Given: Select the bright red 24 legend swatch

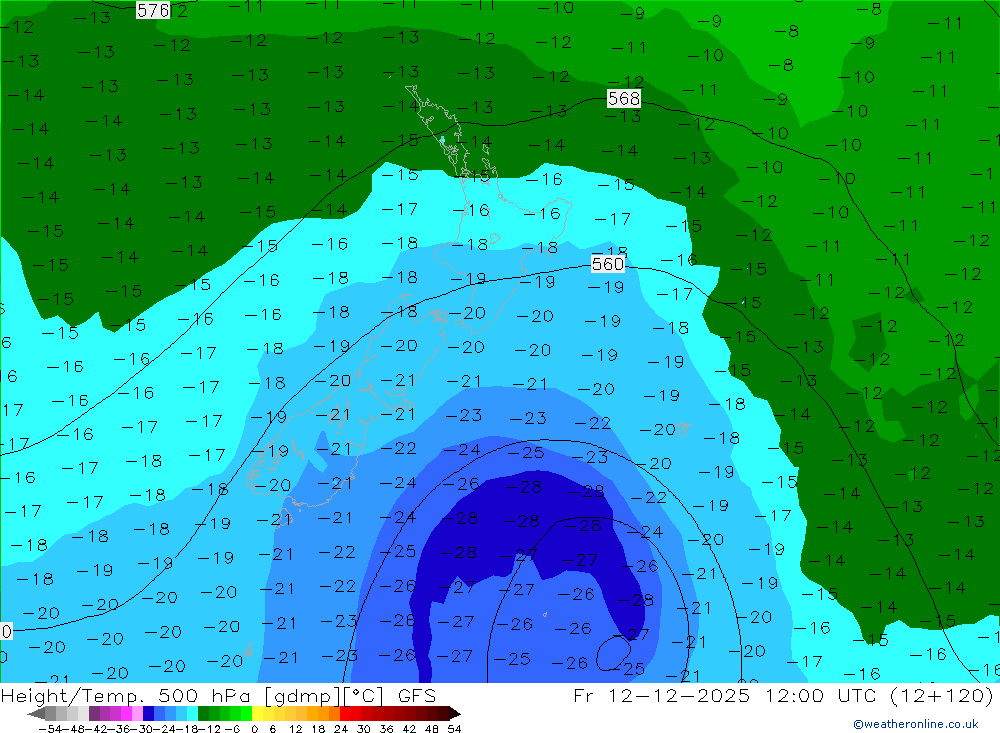Looking at the screenshot, I should pos(345,713).
